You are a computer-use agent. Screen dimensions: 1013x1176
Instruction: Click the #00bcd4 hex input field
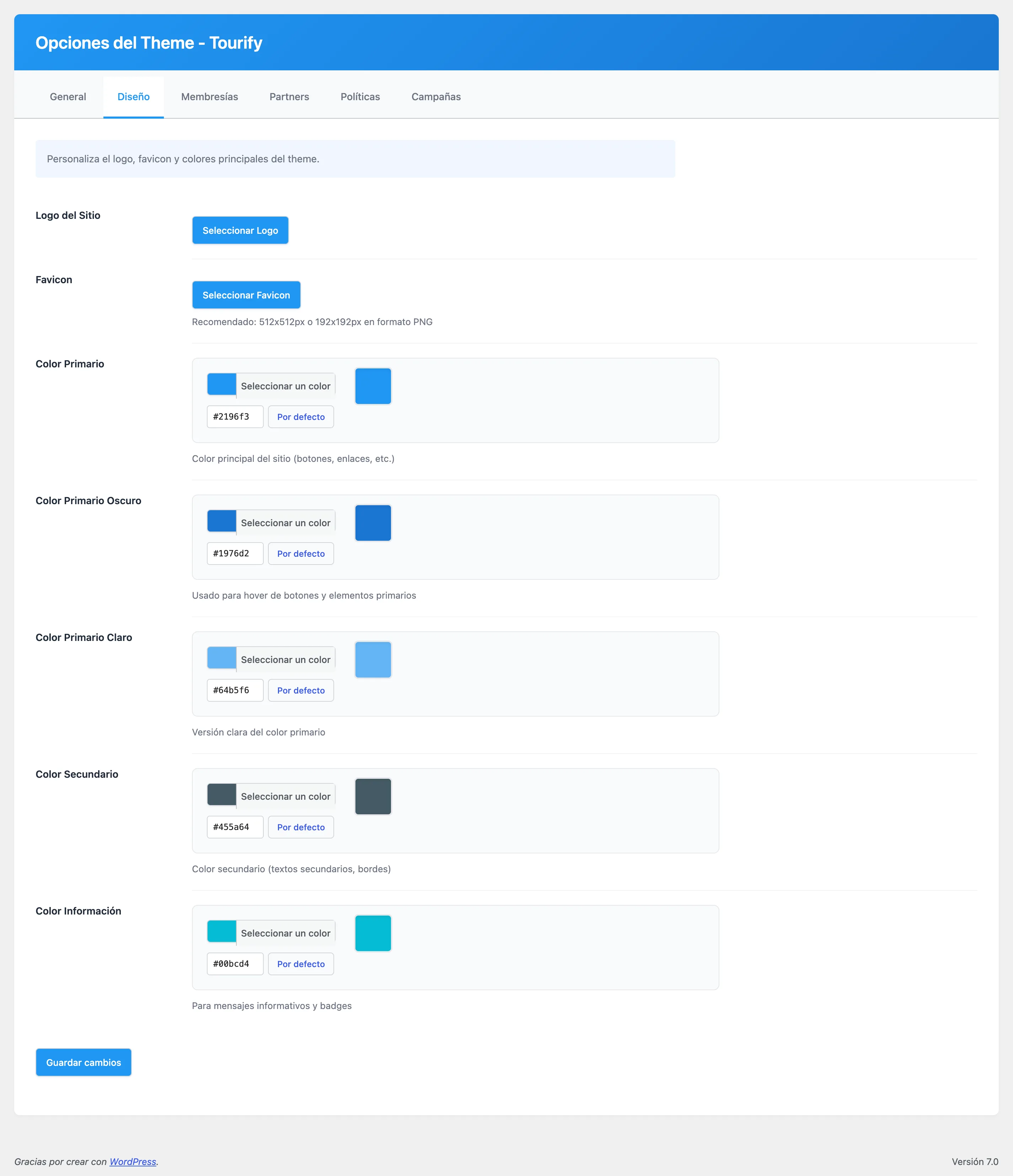(235, 964)
